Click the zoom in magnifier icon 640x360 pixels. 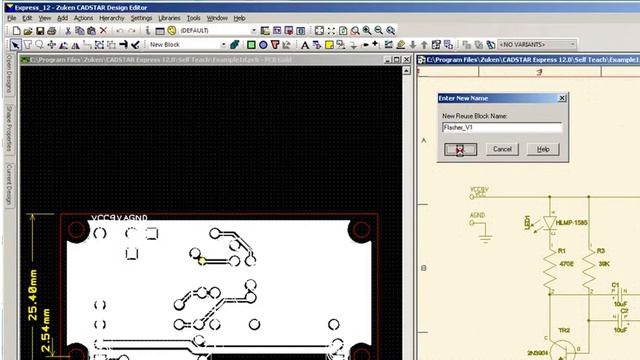367,31
